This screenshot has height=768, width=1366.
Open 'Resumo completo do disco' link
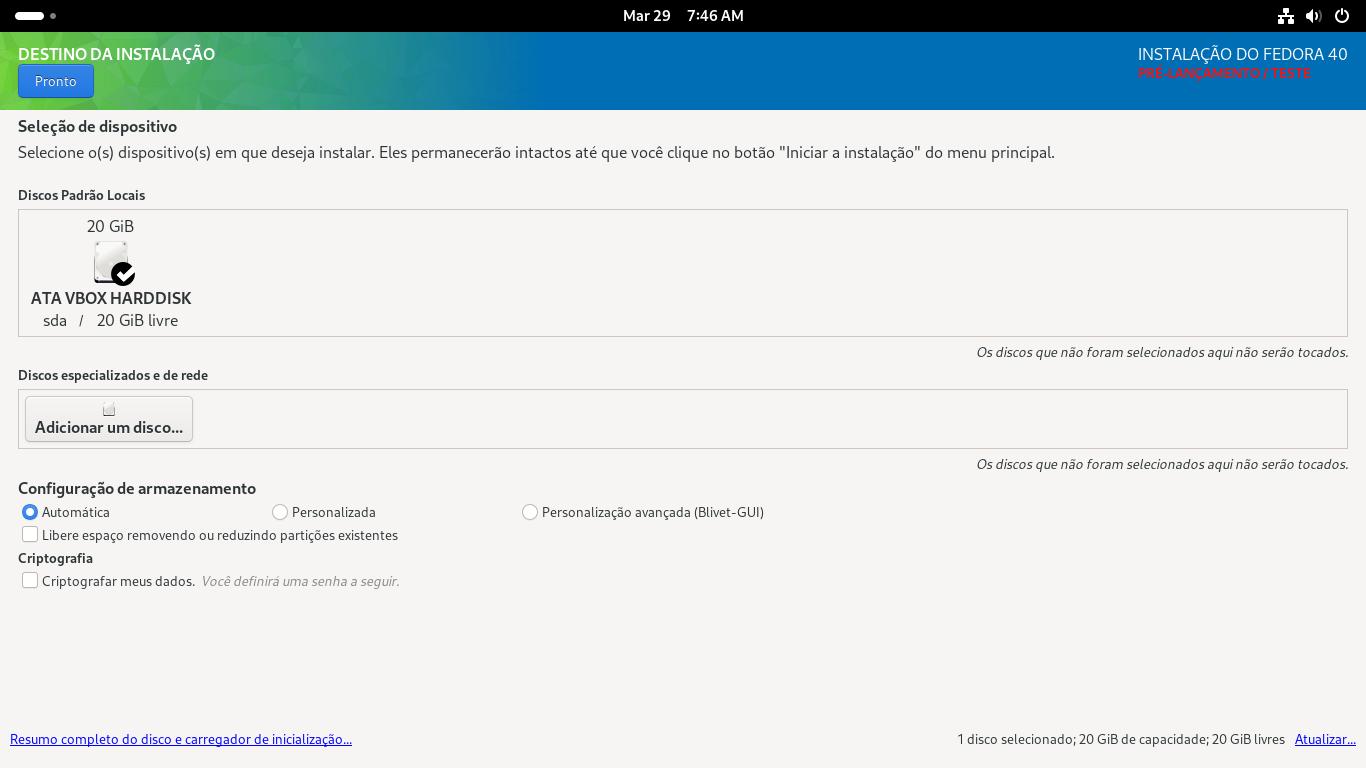click(181, 739)
